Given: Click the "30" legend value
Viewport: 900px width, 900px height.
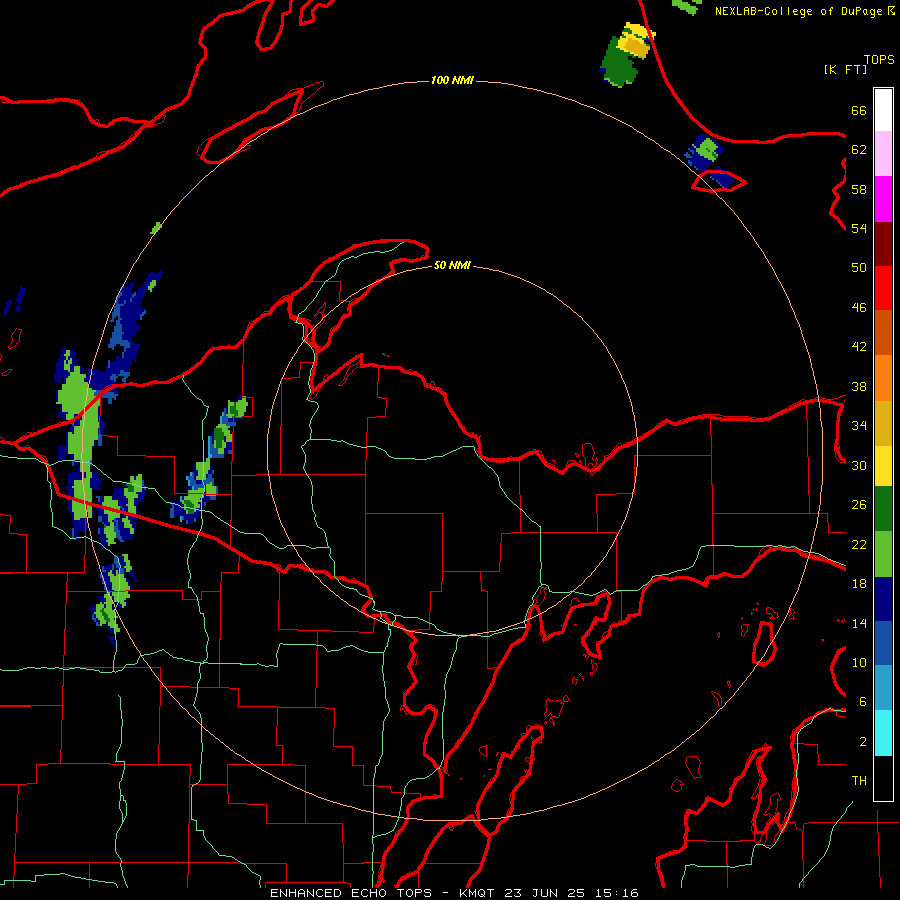Looking at the screenshot, I should tap(859, 465).
